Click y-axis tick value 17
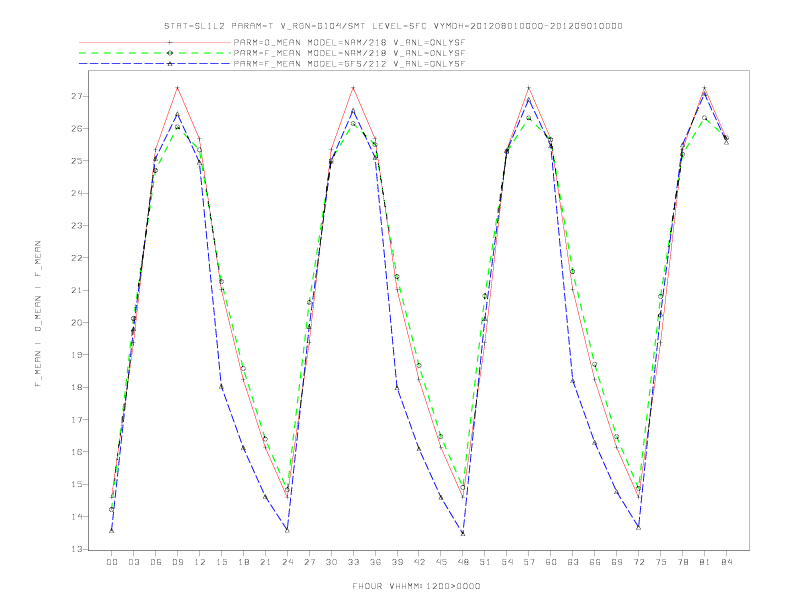 (x=76, y=420)
